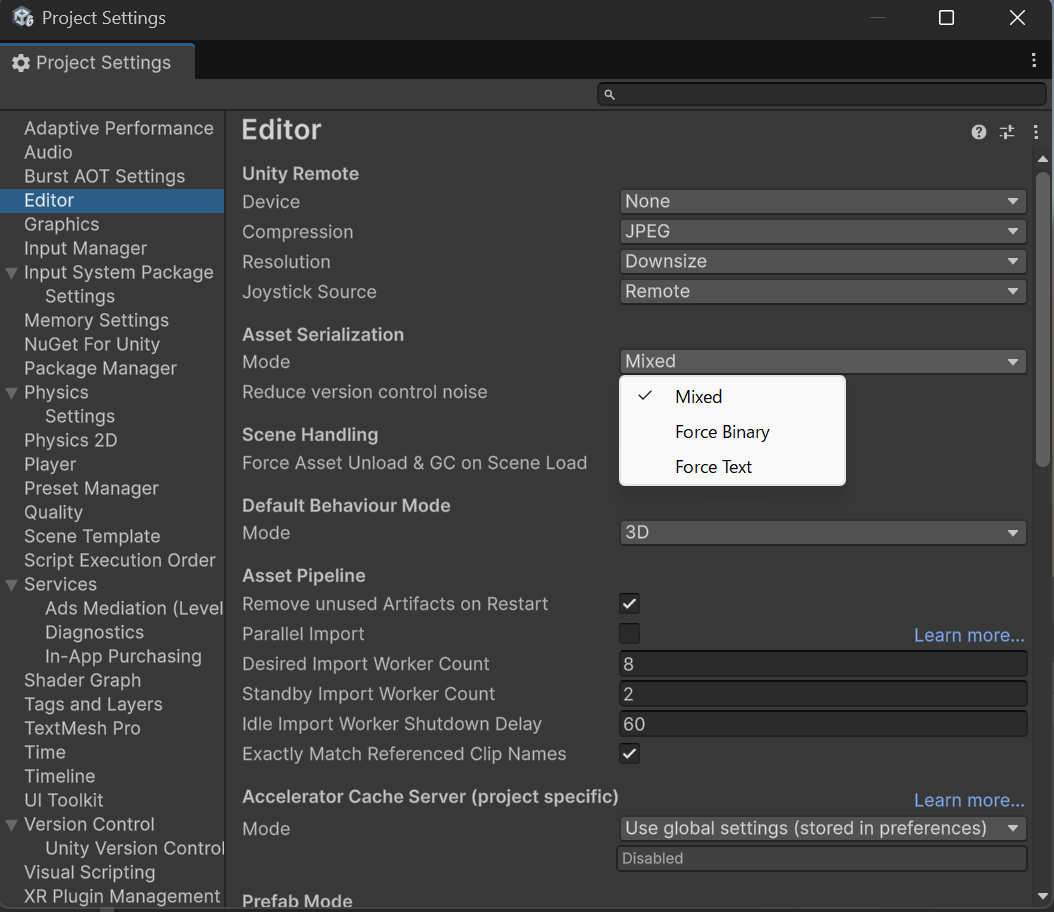
Task: Click the scroll up arrow
Action: click(1043, 159)
